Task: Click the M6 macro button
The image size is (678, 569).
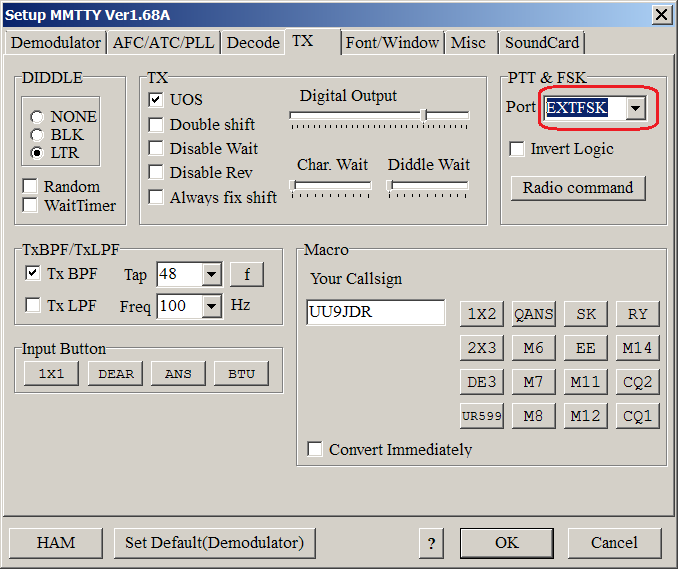Action: 534,348
